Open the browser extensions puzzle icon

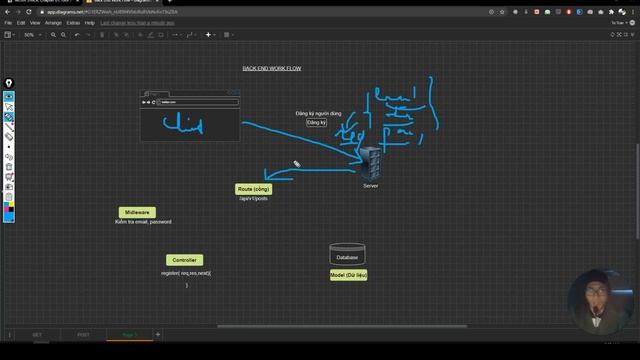coord(611,12)
